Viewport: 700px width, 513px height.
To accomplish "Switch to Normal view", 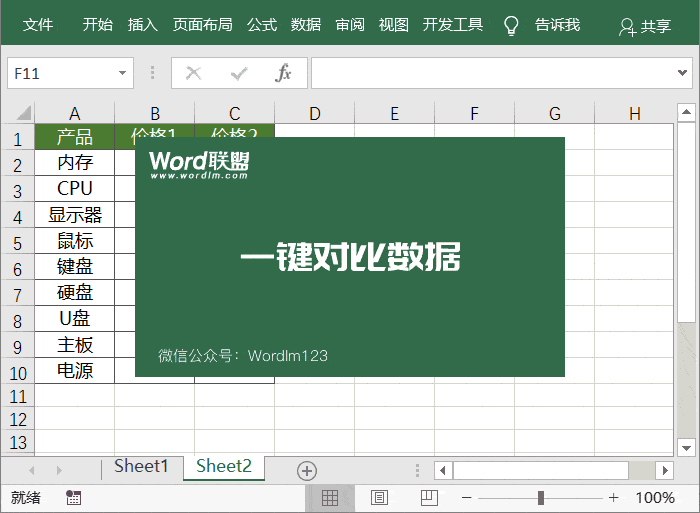I will point(330,497).
